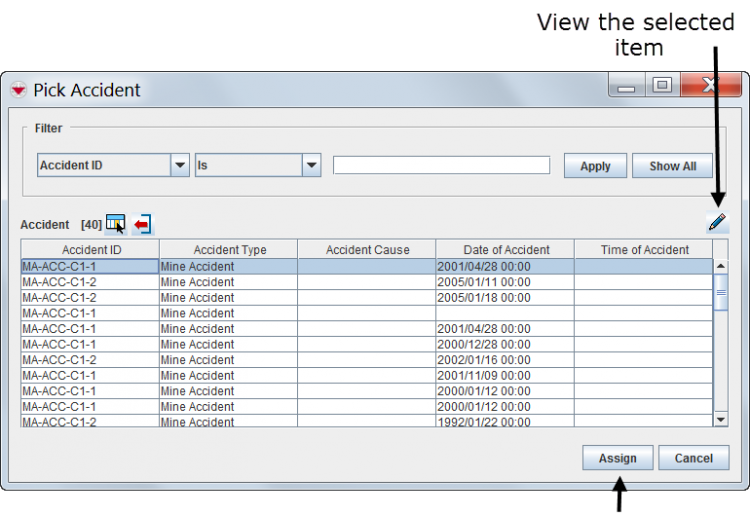The height and width of the screenshot is (516, 750).
Task: Cancel the Pick Accident dialog
Action: (x=693, y=458)
